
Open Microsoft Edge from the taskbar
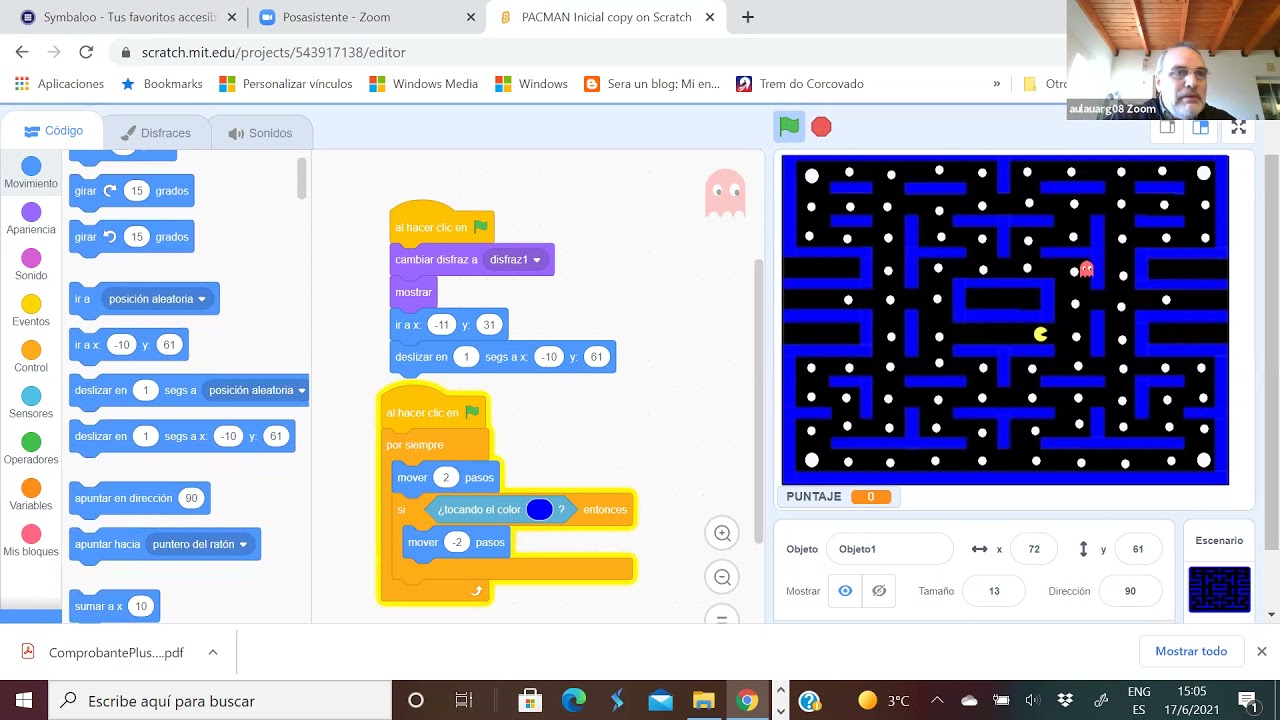(574, 700)
